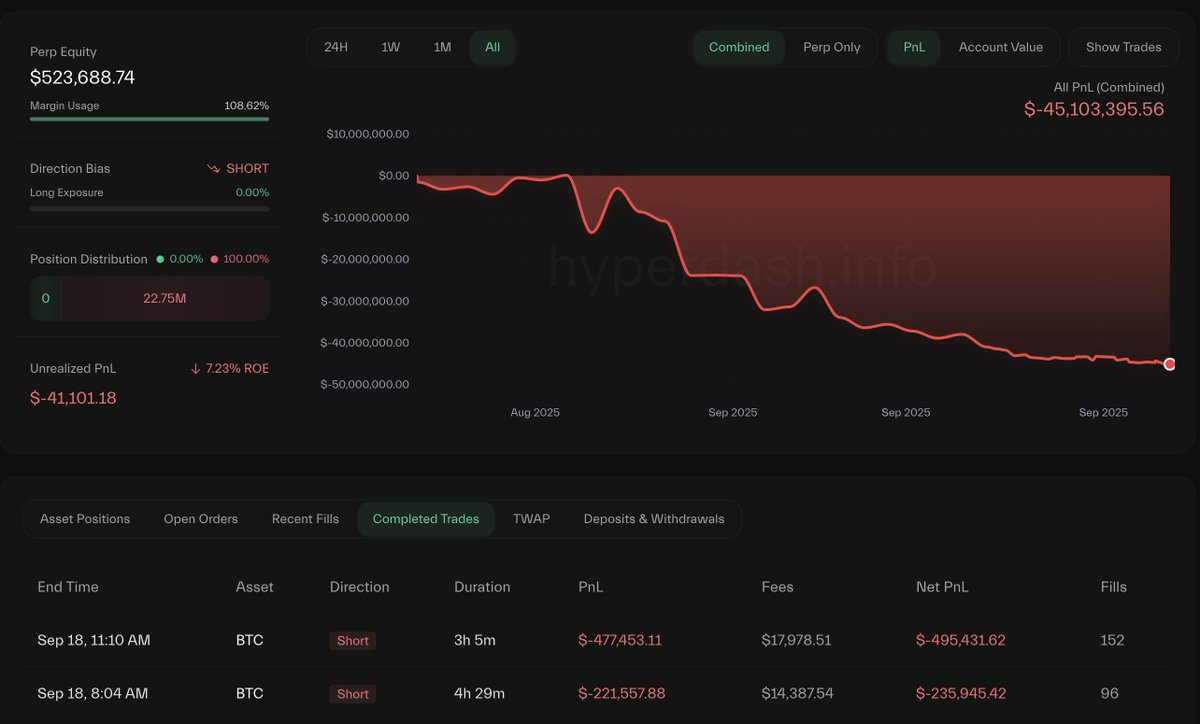Click the Unrealized PnL value $-41,101.18
1200x724 pixels.
(73, 398)
